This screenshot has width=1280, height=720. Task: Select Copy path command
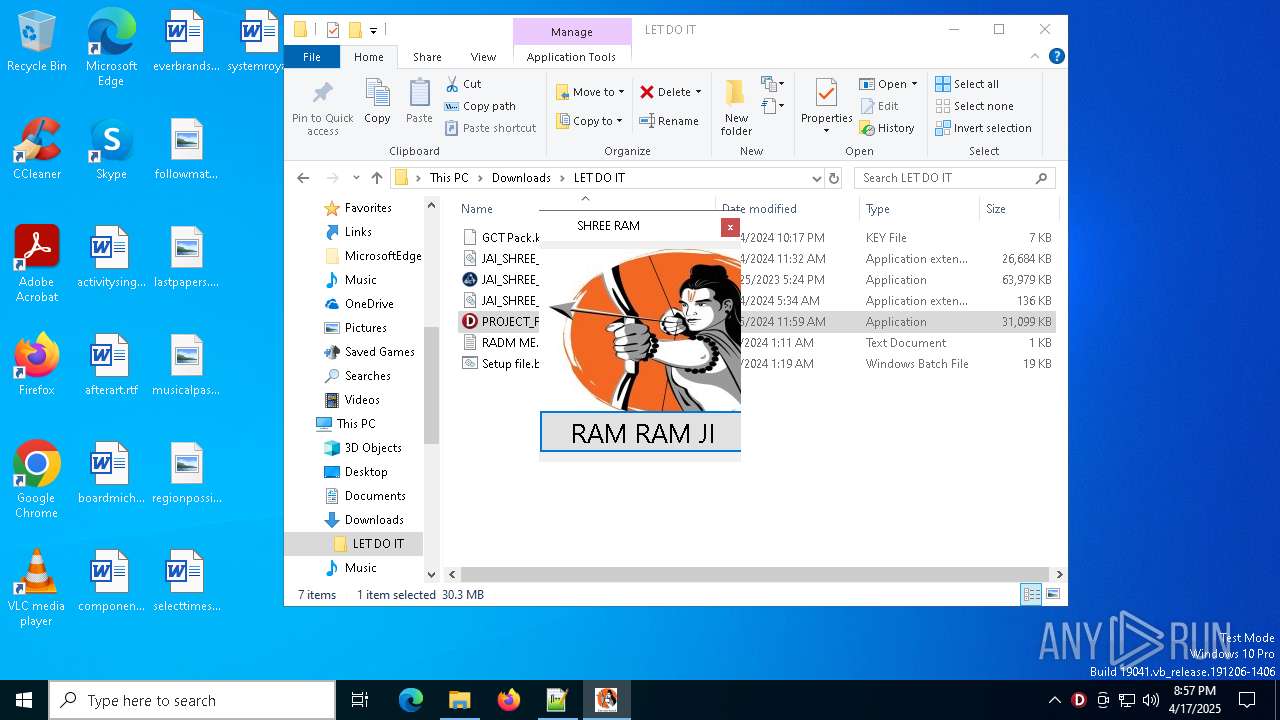coord(480,106)
